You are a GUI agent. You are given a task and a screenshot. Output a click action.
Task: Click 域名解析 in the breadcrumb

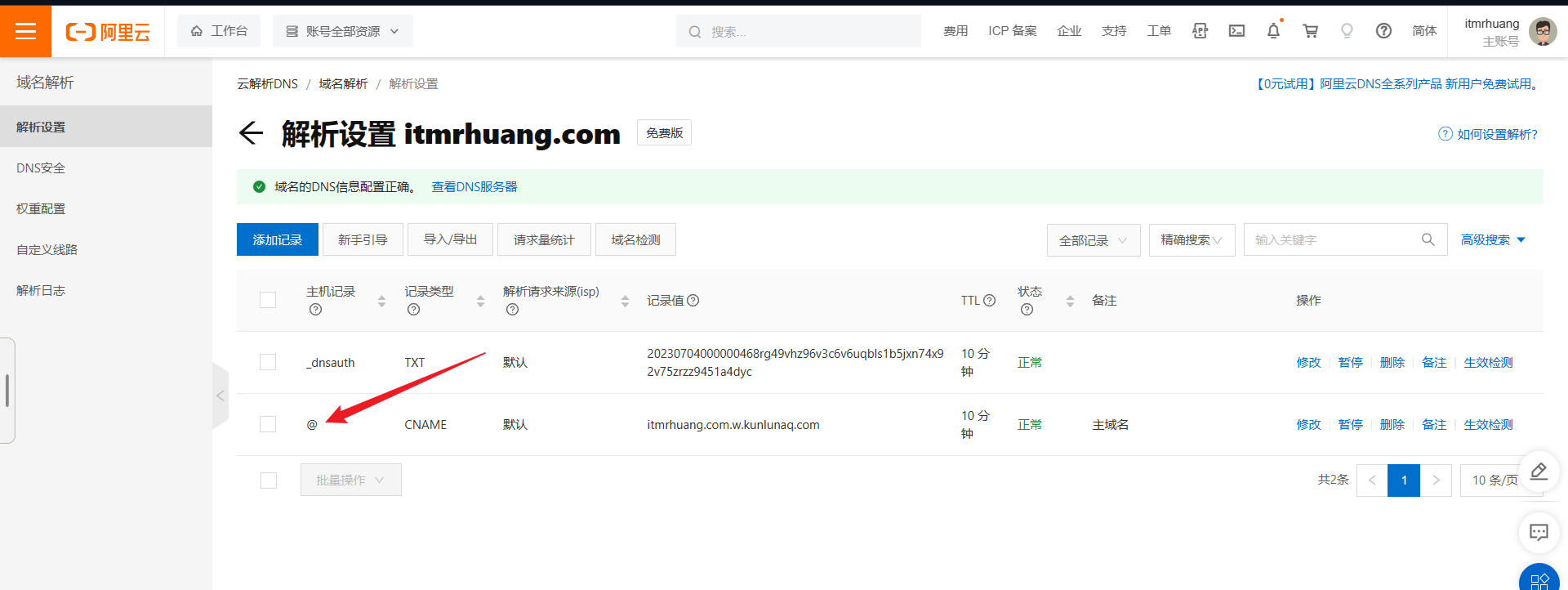(343, 83)
